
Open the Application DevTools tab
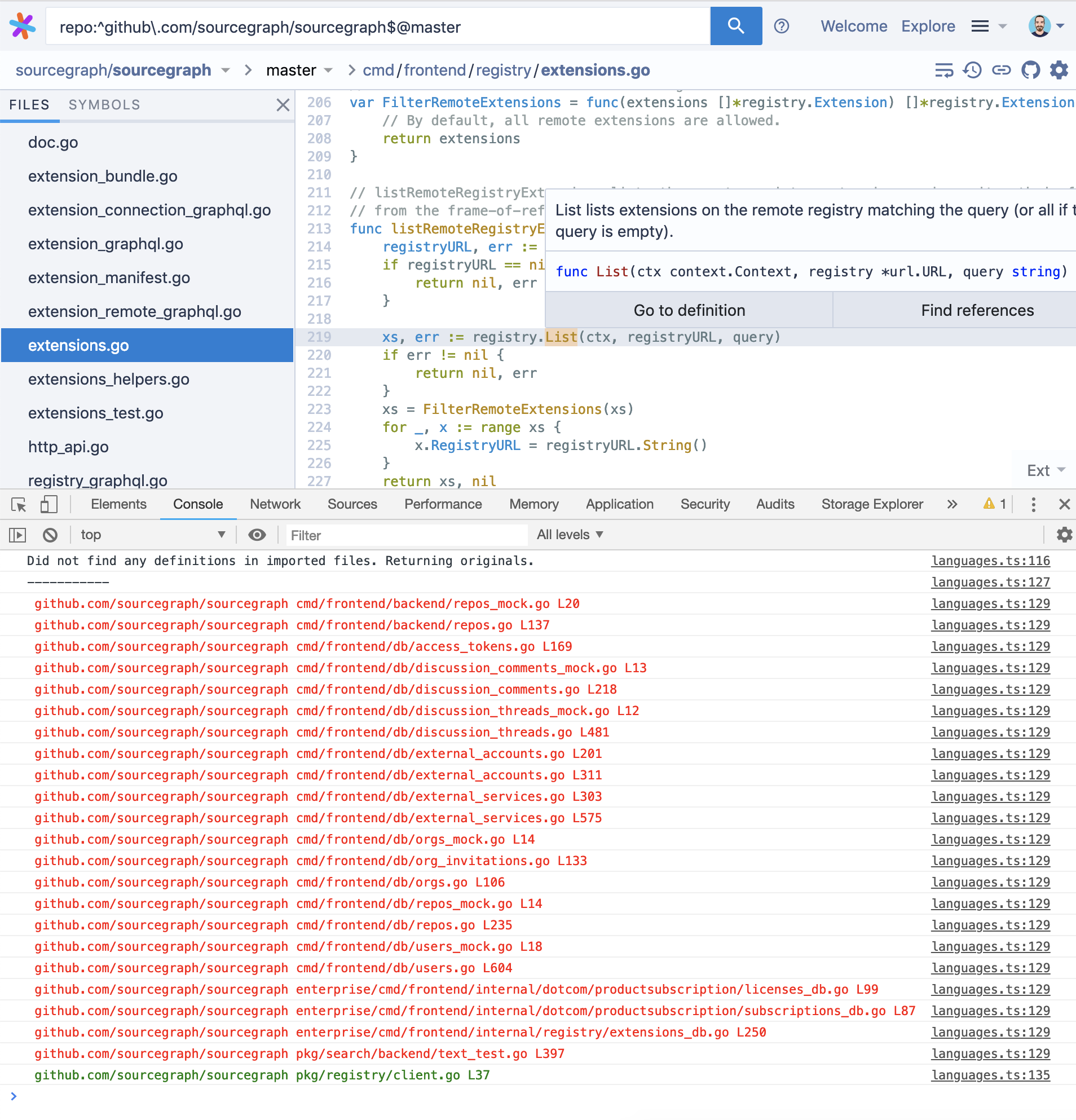coord(620,505)
